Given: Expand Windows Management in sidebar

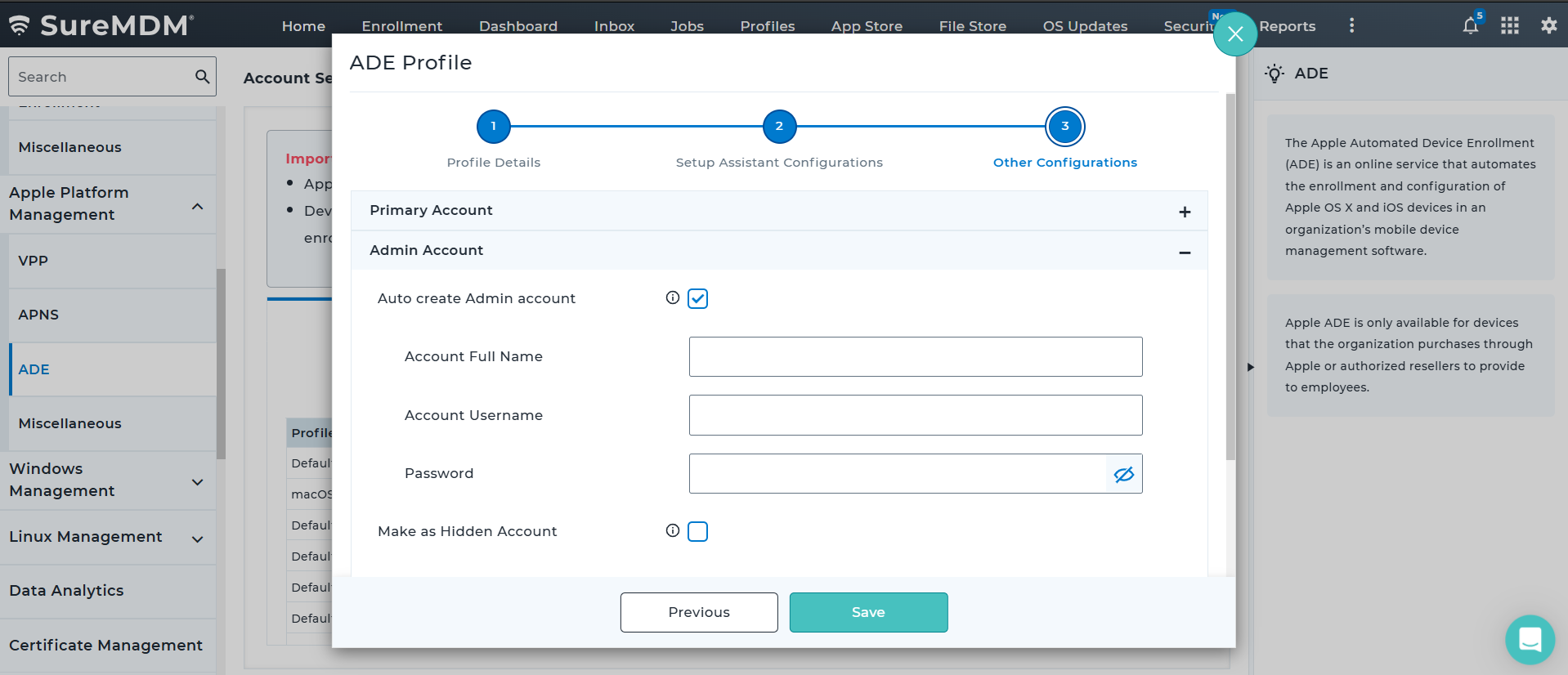Looking at the screenshot, I should click(197, 482).
